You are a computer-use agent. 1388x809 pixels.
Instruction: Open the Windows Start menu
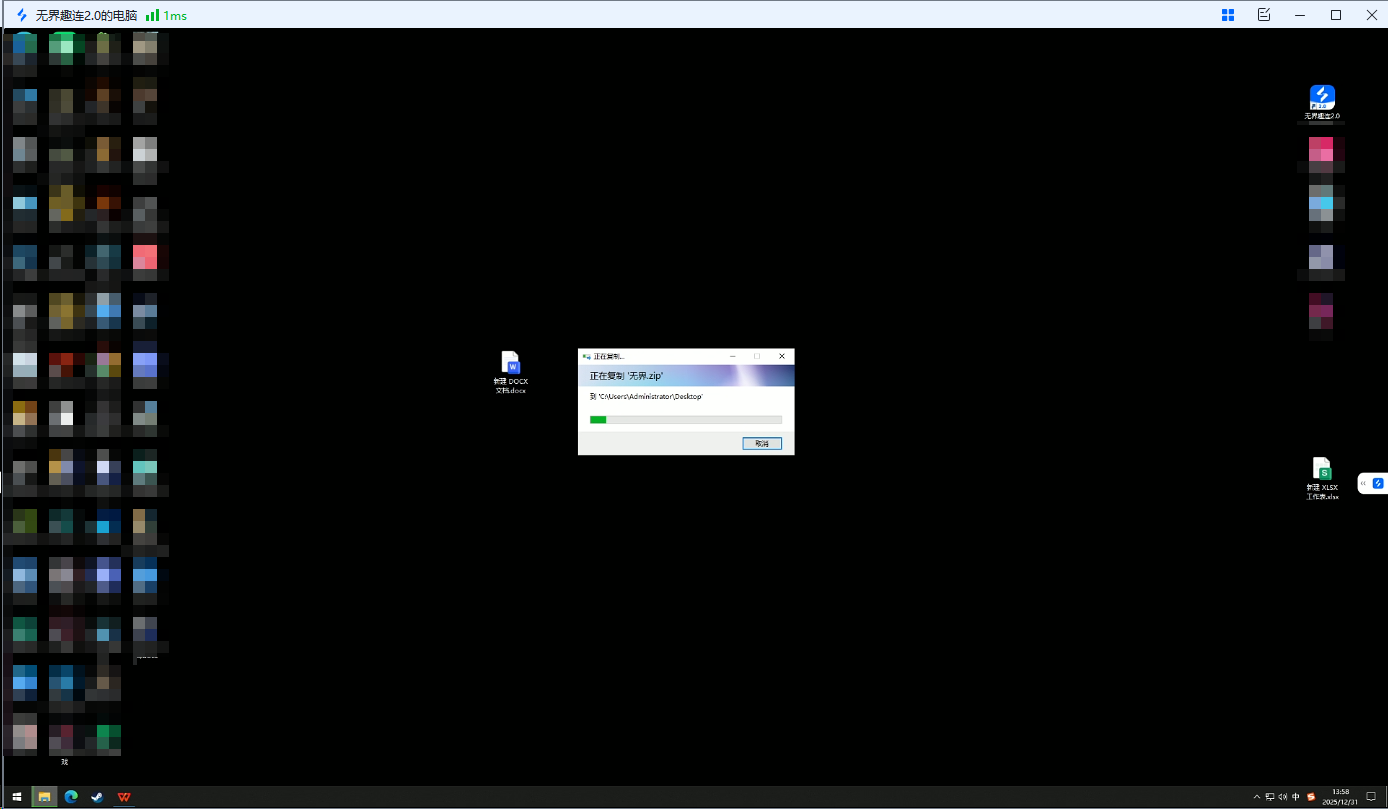pos(17,797)
